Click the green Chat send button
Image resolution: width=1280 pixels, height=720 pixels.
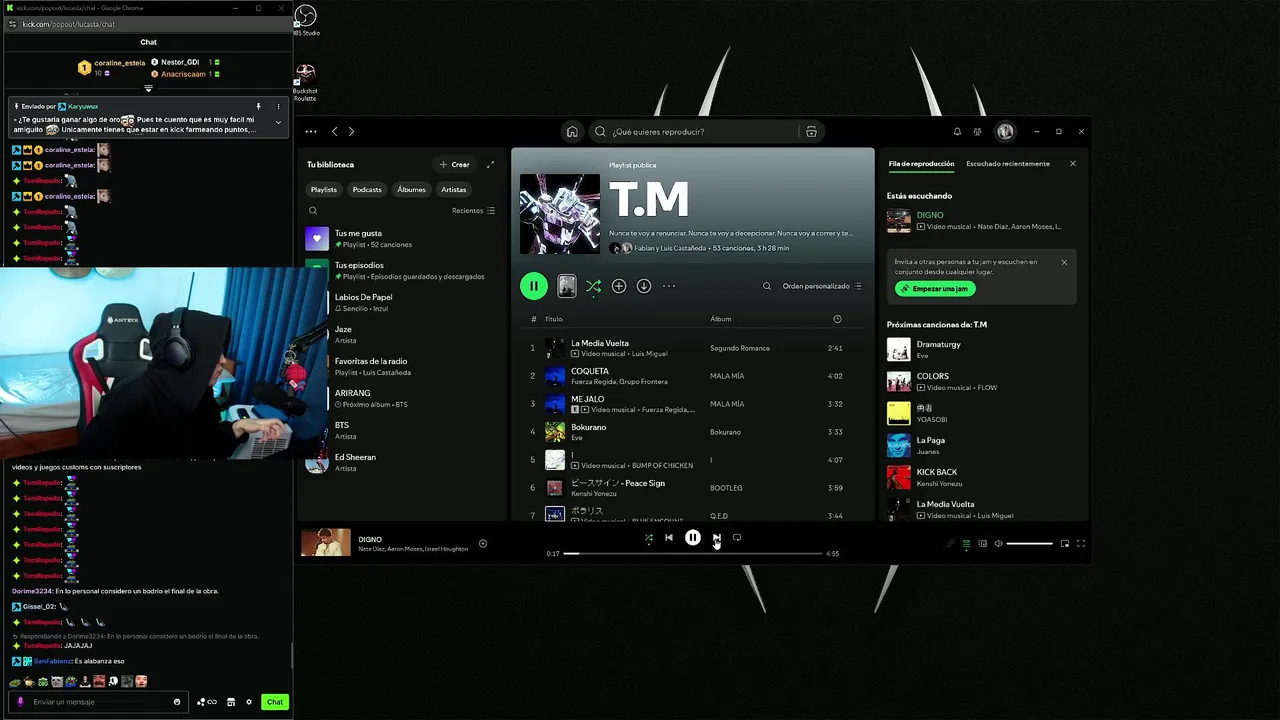click(x=275, y=702)
